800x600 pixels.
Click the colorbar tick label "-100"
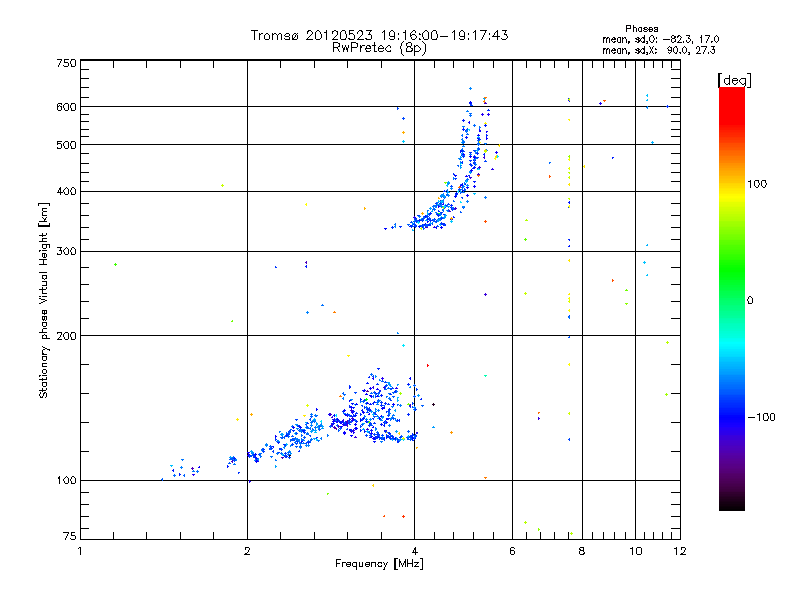(x=761, y=417)
